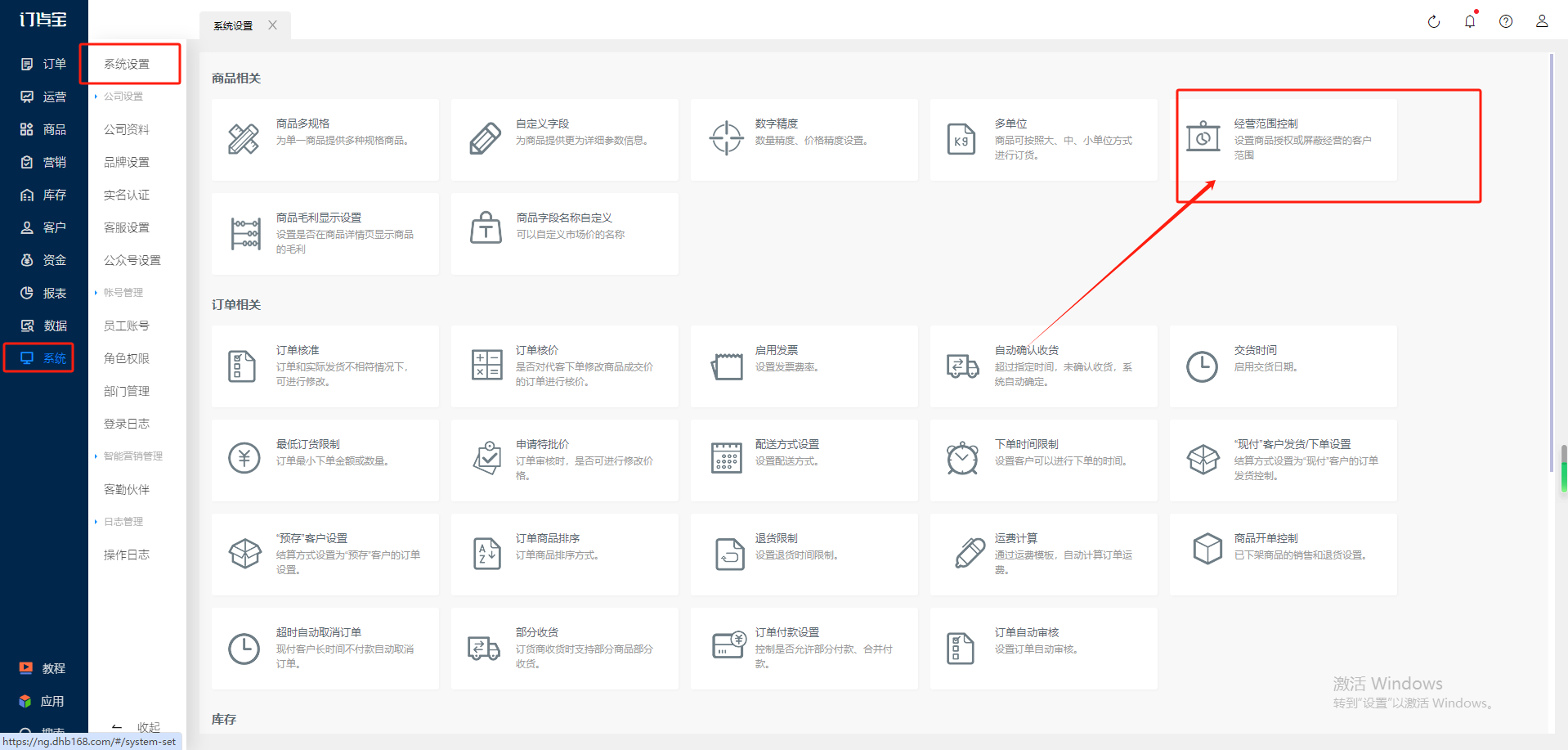Image resolution: width=1568 pixels, height=750 pixels.
Task: Click the 运费计算 icon
Action: pyautogui.click(x=969, y=554)
